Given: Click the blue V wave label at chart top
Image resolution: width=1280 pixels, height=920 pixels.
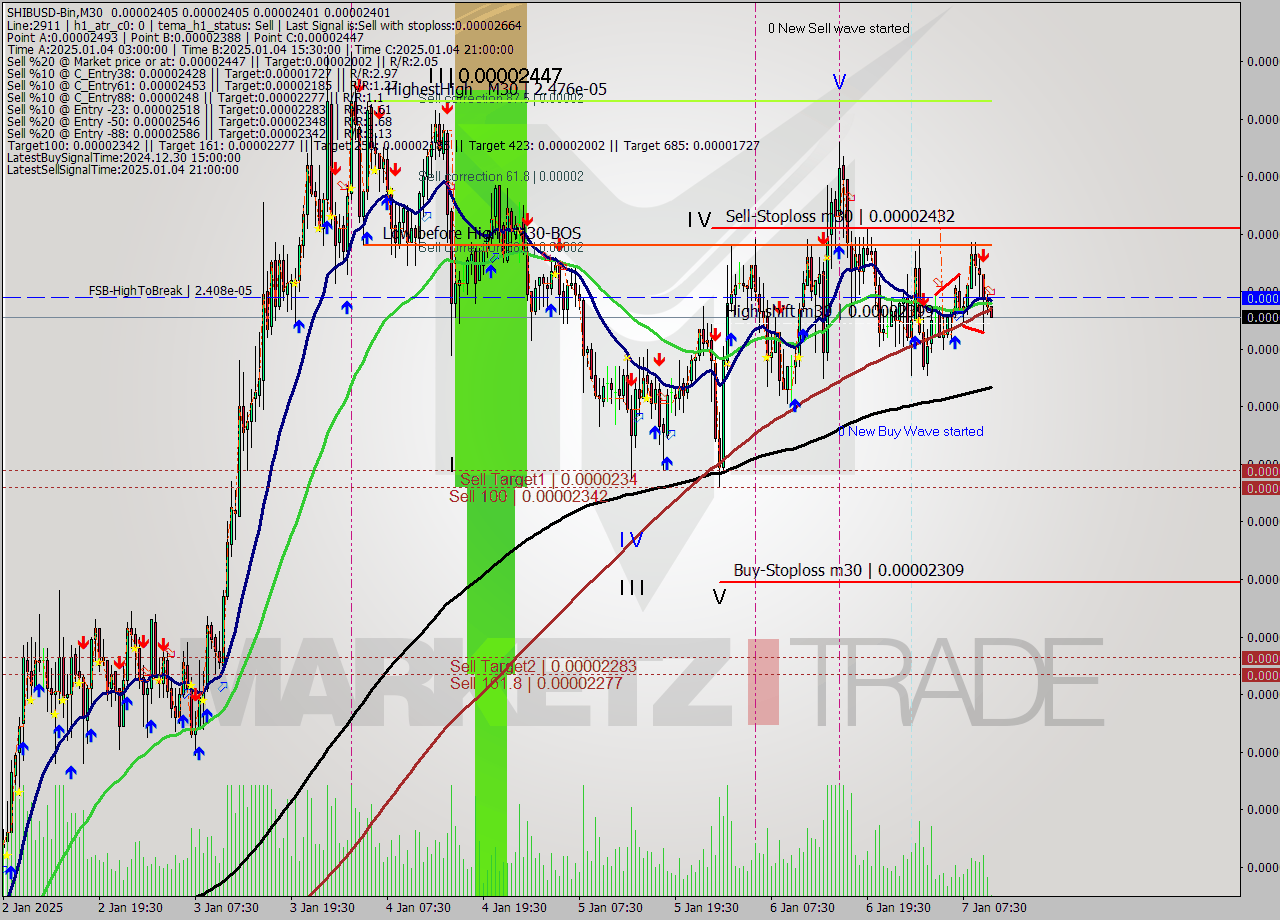Looking at the screenshot, I should coord(839,82).
